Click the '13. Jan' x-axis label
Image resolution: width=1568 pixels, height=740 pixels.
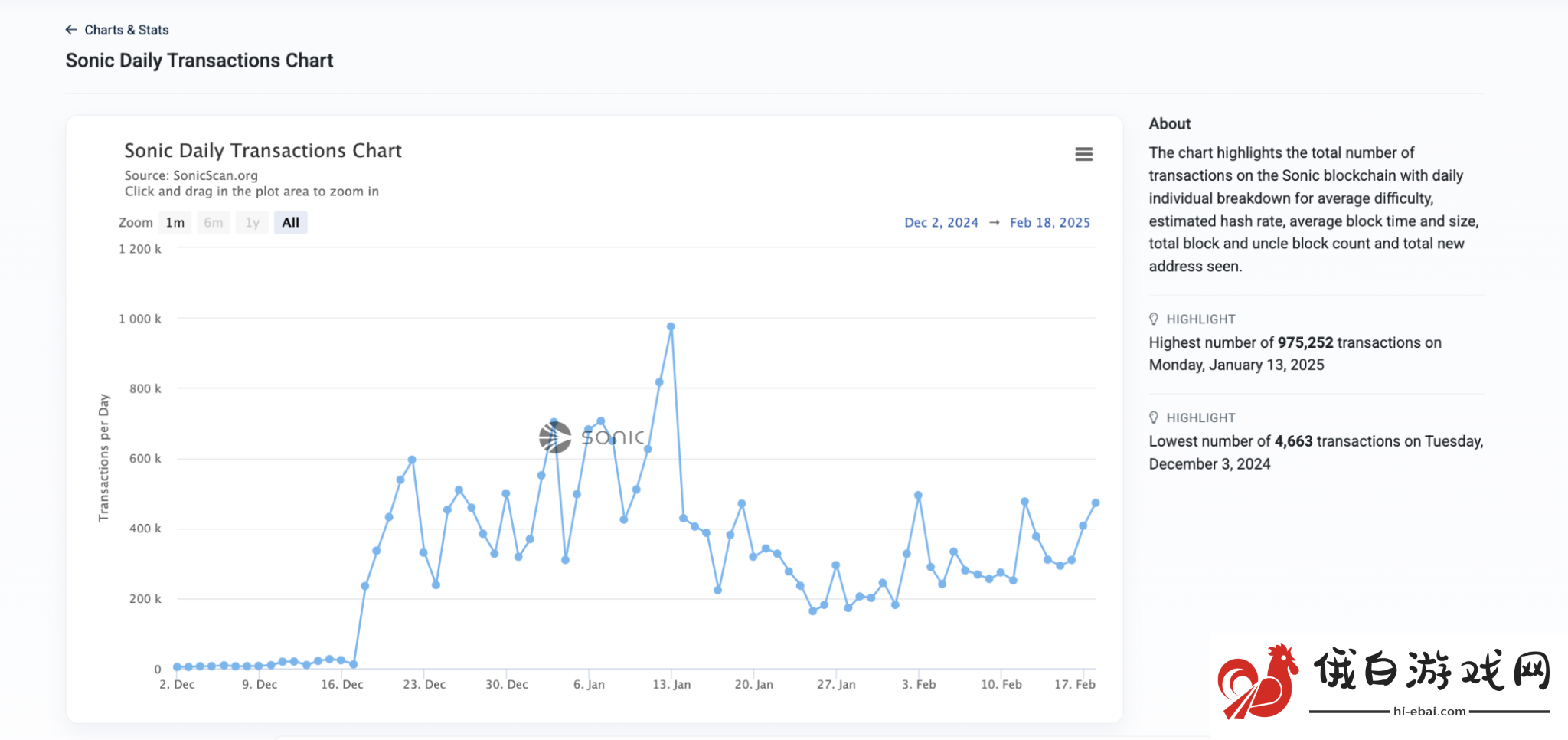click(x=671, y=685)
